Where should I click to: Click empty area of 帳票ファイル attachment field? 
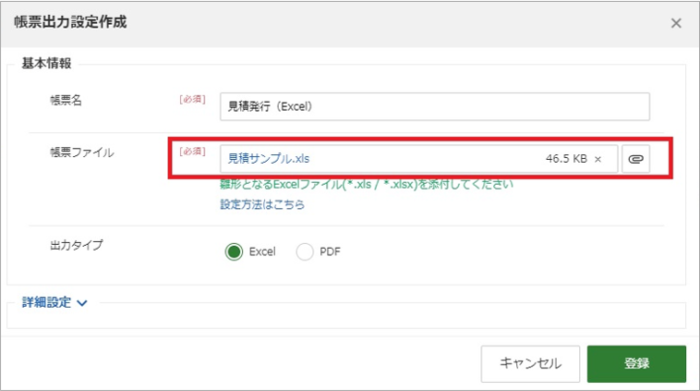click(424, 159)
